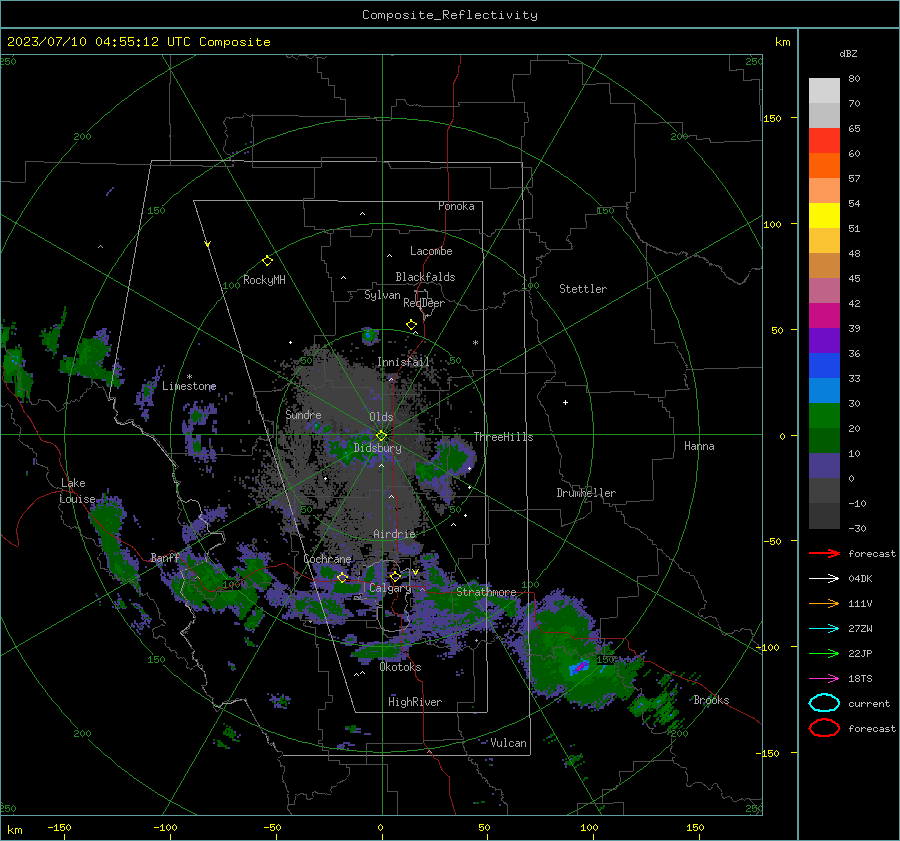This screenshot has height=841, width=900.
Task: Click the dBZ legend heading
Action: pos(848,54)
